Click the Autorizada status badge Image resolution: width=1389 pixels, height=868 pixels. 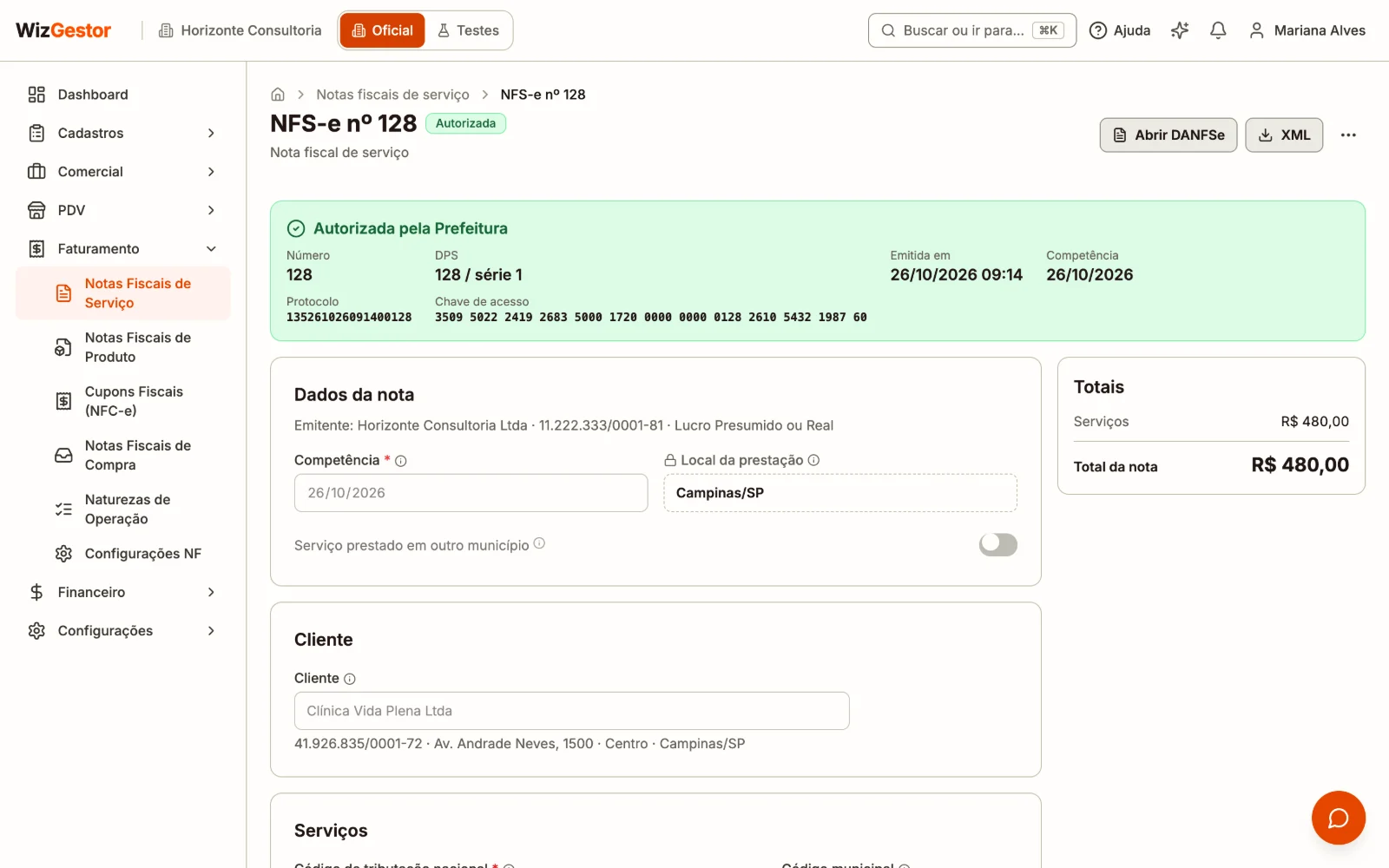(x=465, y=123)
